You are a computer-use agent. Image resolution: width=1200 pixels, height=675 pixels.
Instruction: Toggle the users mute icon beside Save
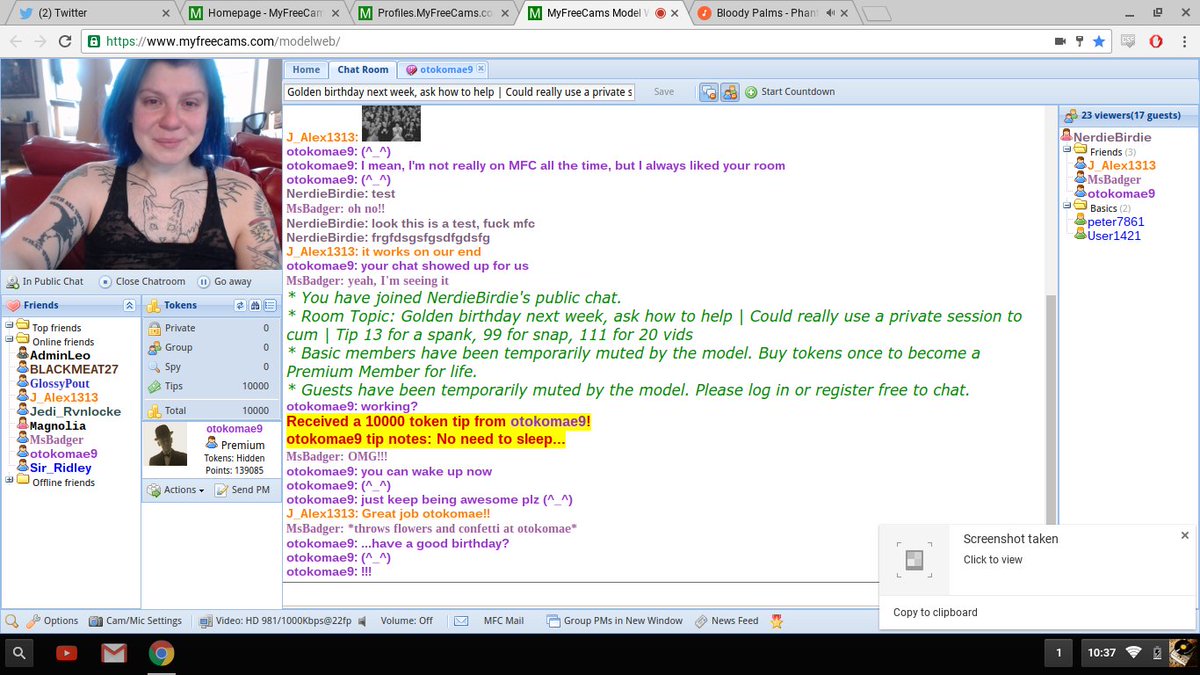pos(730,91)
